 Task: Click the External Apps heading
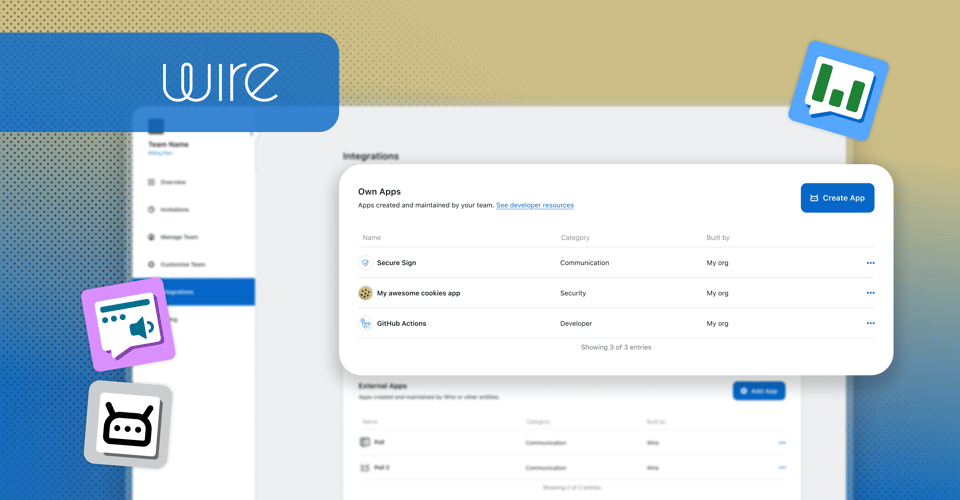[383, 386]
